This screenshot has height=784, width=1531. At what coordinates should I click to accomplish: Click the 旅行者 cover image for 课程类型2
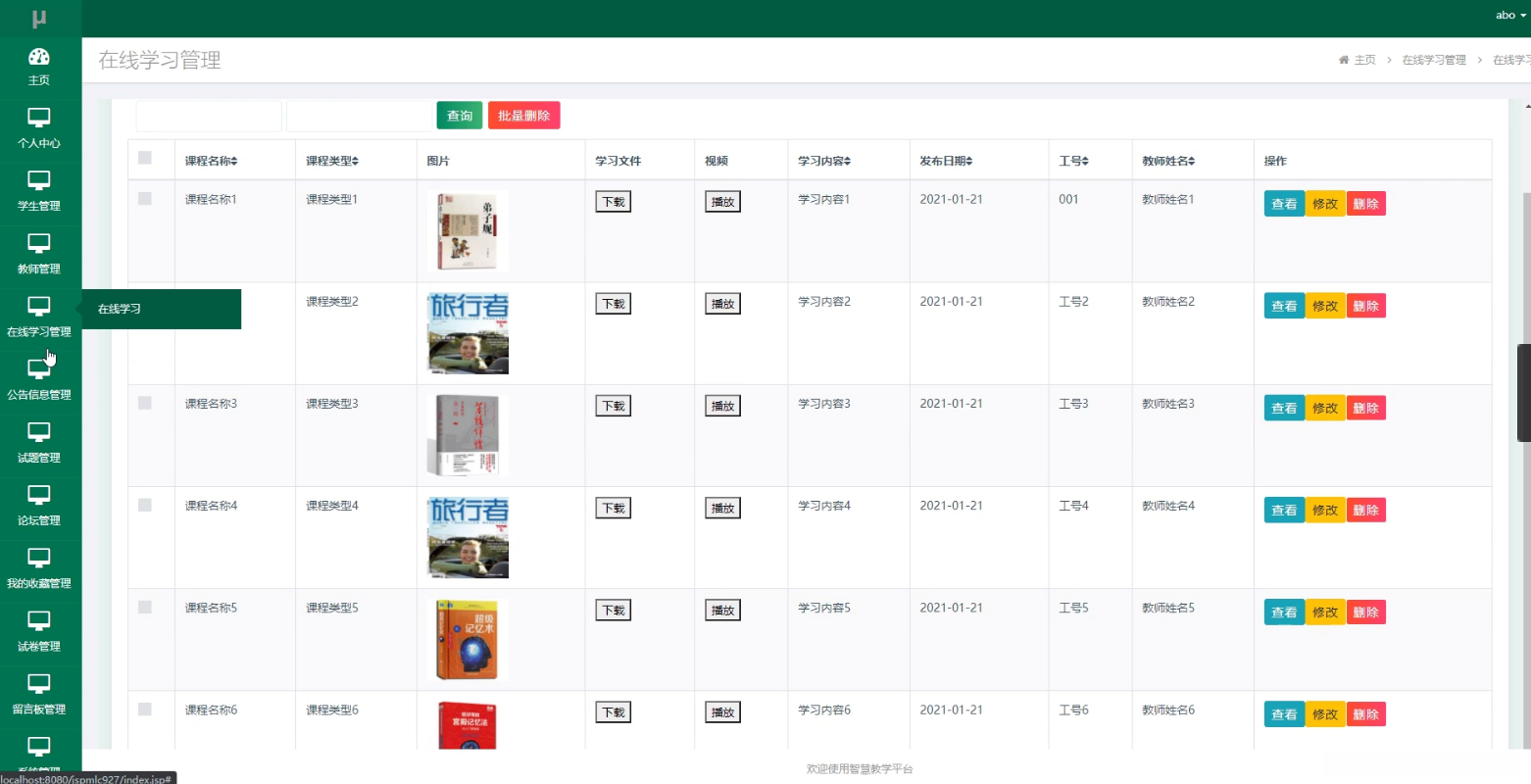tap(469, 333)
